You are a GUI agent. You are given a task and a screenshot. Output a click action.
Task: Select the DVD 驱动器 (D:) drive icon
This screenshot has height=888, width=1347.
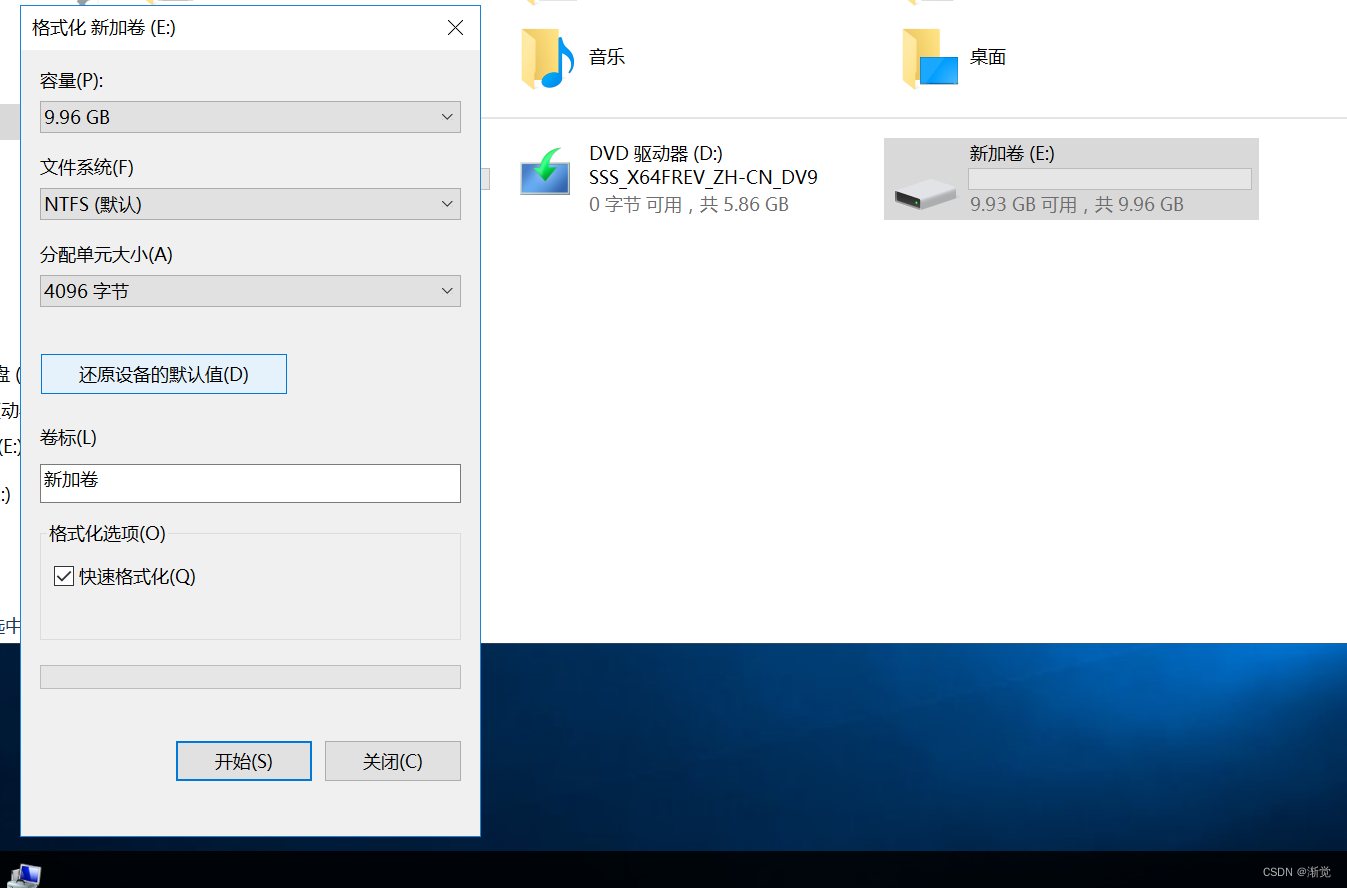tap(545, 172)
